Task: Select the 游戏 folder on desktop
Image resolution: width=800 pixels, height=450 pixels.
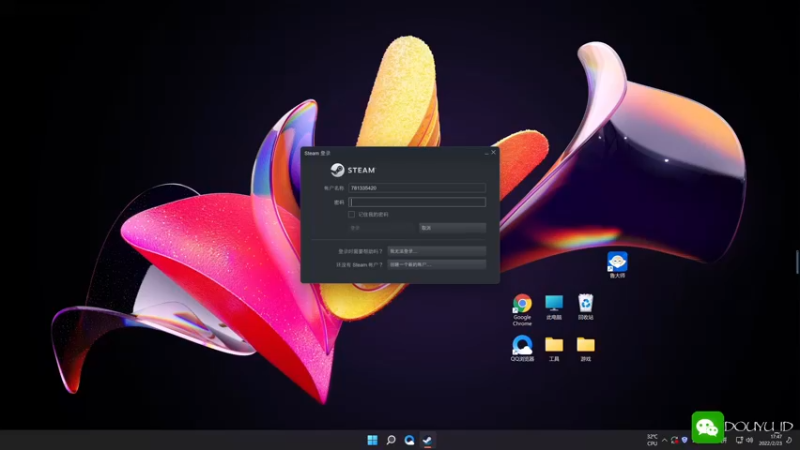Action: pos(585,349)
